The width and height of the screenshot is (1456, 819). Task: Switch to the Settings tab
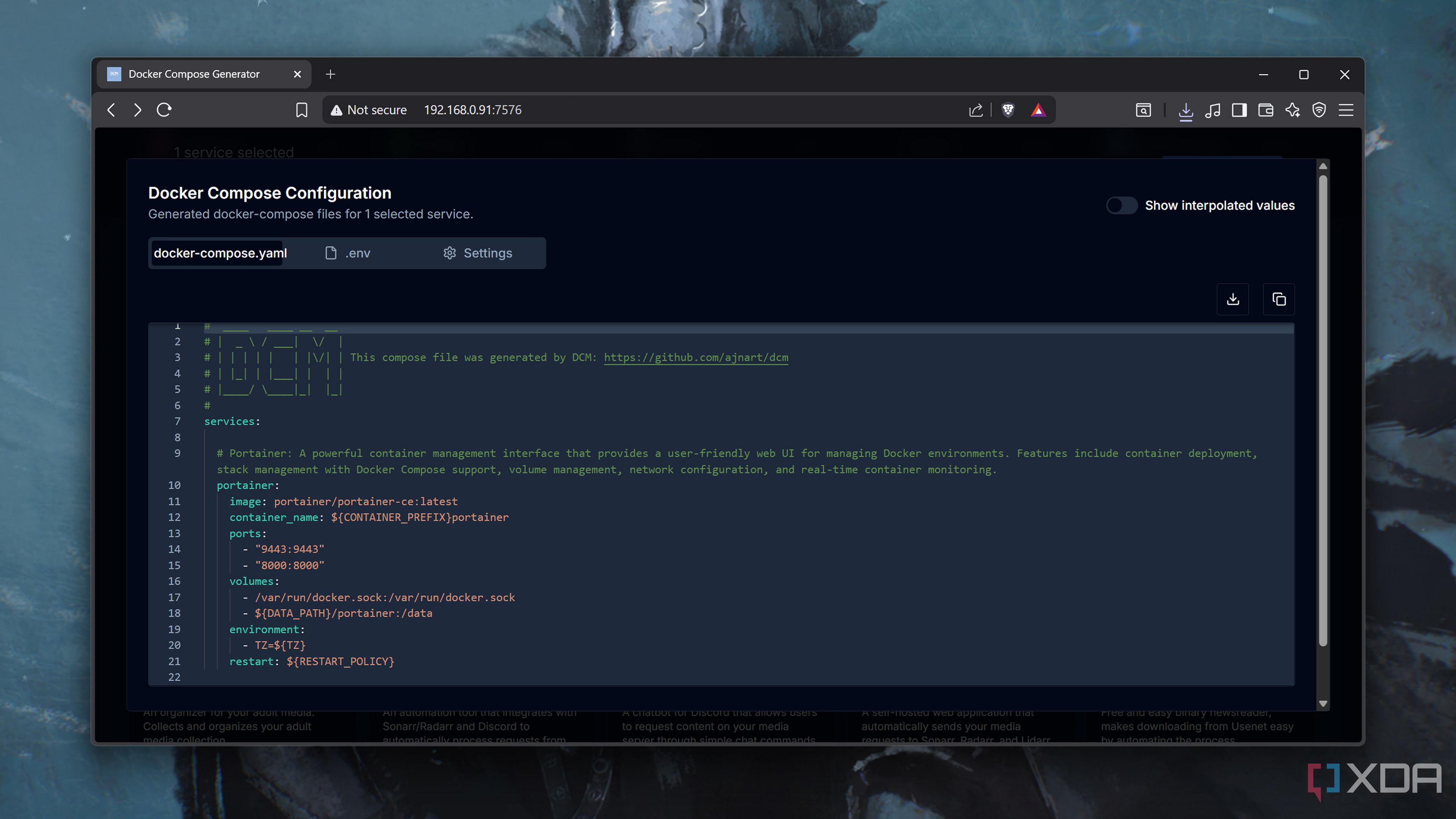click(x=478, y=253)
